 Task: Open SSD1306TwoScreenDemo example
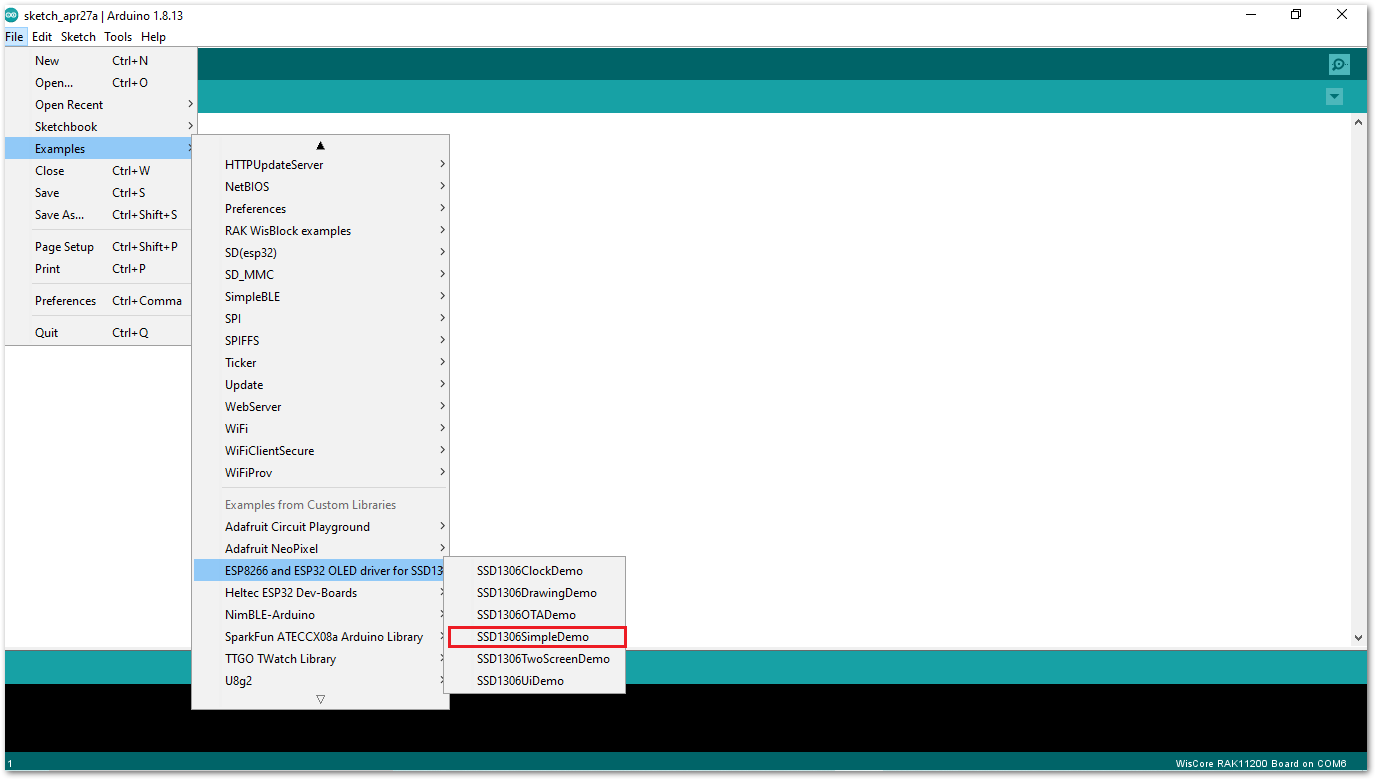point(535,659)
